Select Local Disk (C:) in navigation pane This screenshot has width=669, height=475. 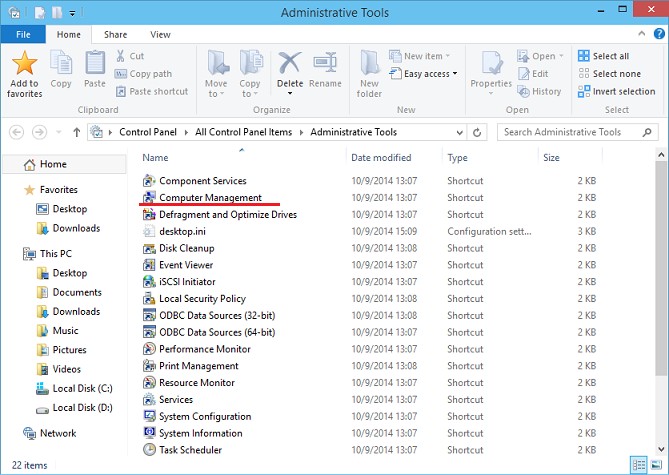point(82,388)
